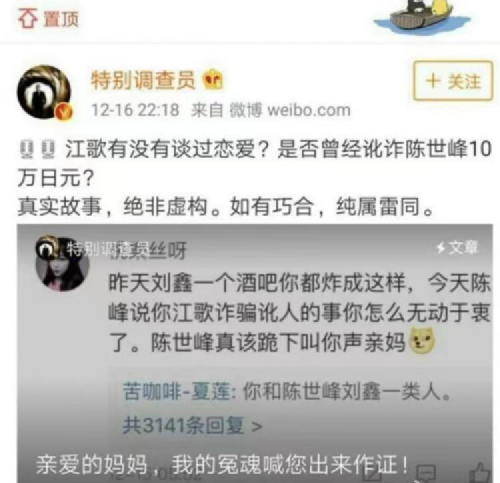Open the article title 亲爱的妈妈 caption
Screen dimensions: 500x483
(222, 464)
